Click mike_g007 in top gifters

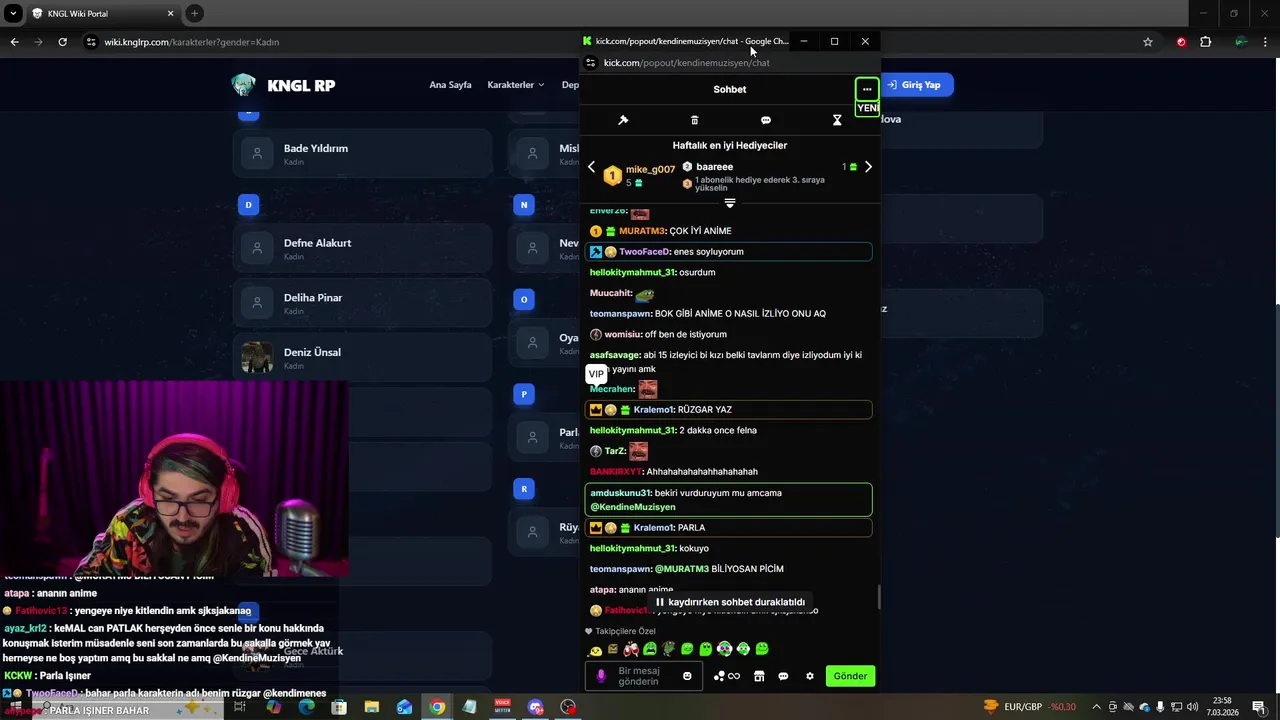(x=650, y=170)
